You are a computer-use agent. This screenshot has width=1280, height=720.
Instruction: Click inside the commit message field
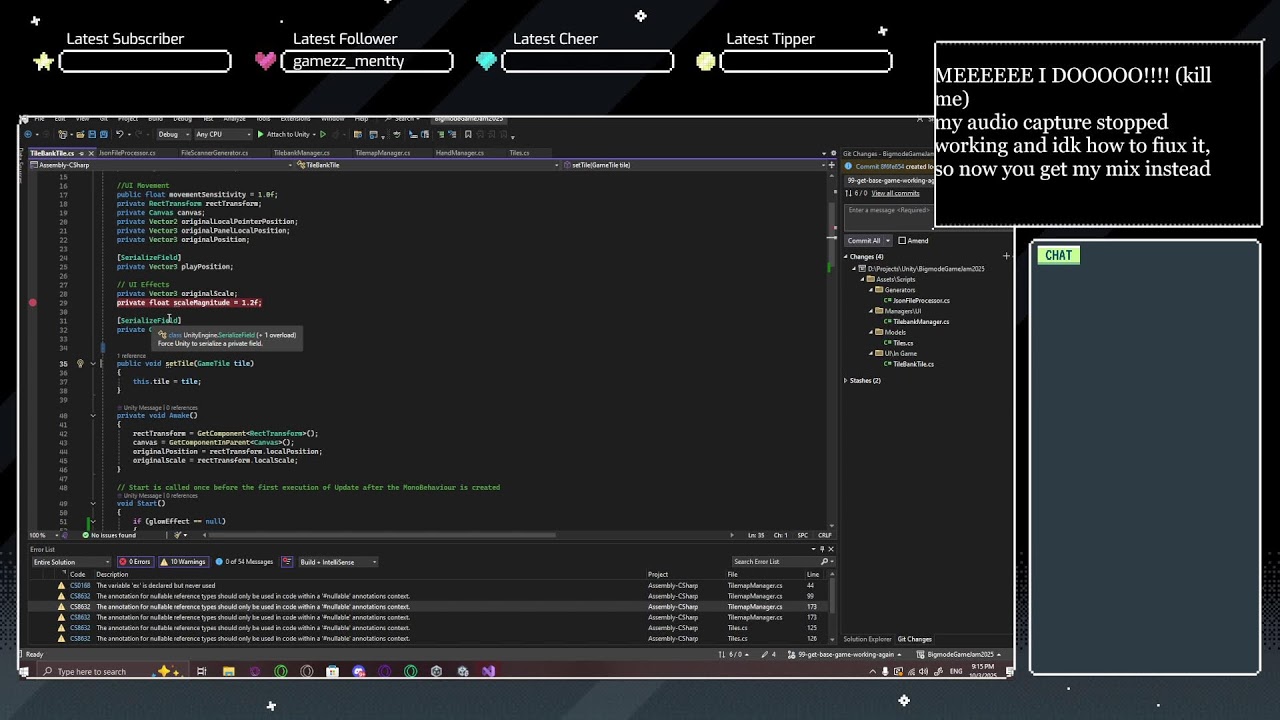(888, 217)
